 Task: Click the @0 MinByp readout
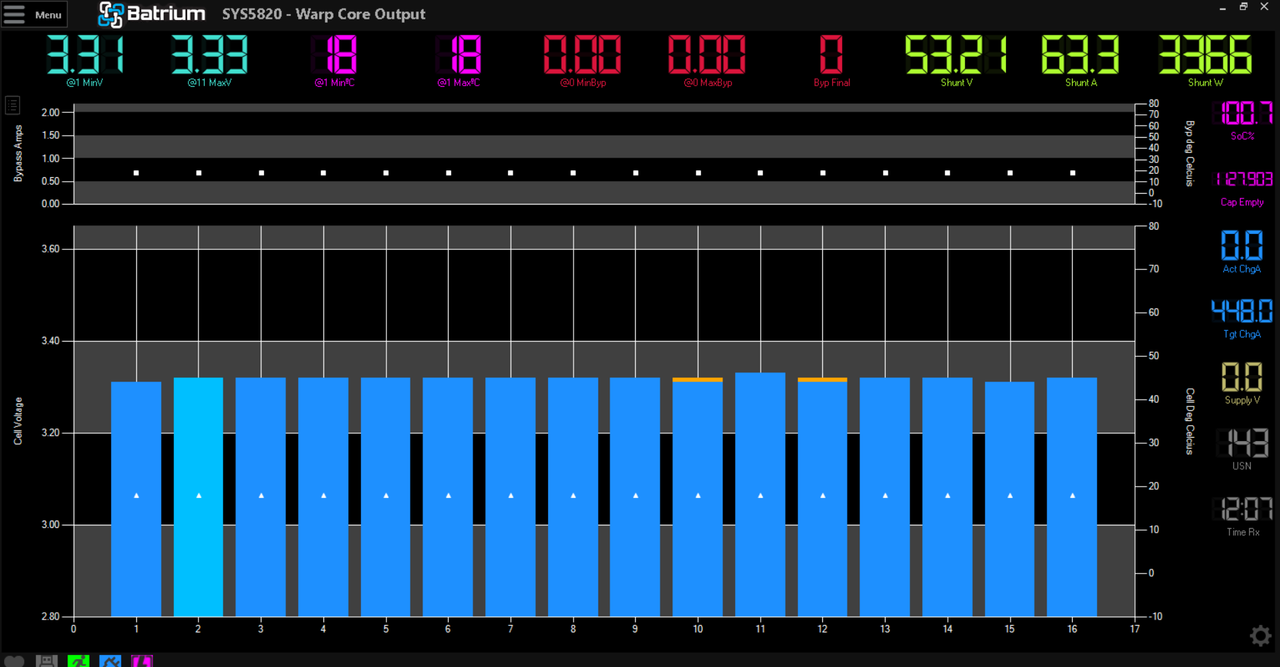pos(583,55)
